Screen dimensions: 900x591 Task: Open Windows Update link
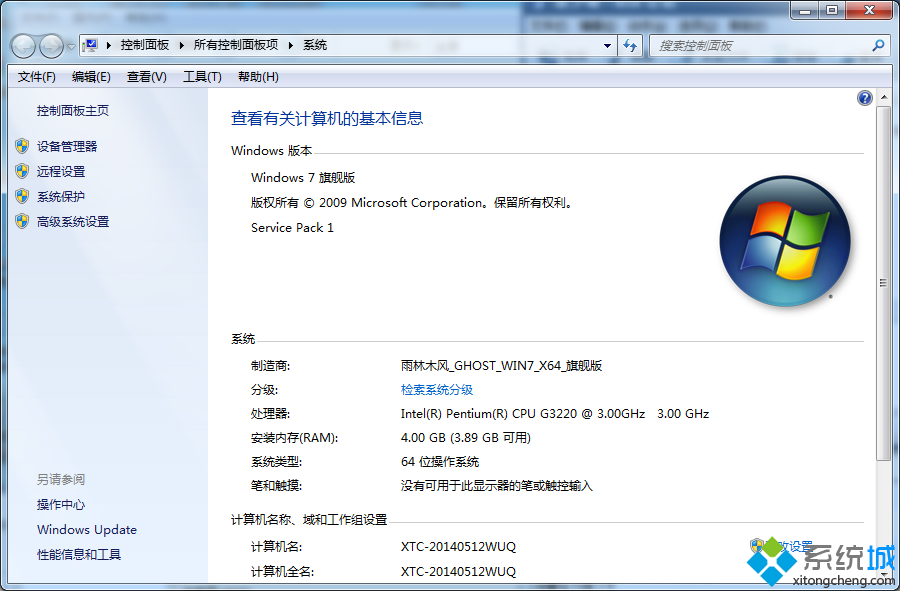pyautogui.click(x=87, y=530)
